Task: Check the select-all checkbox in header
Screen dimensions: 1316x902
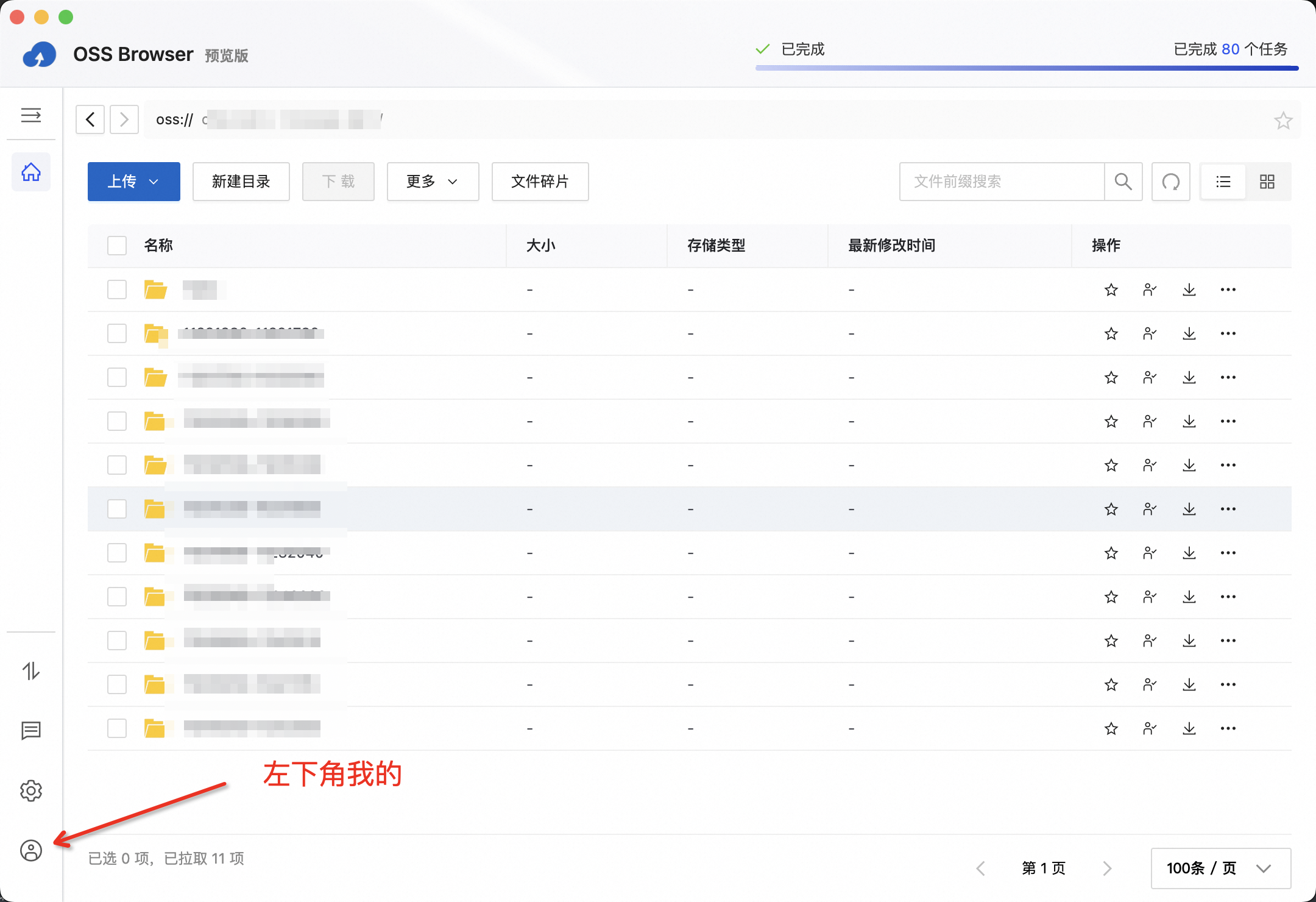Action: pos(117,246)
